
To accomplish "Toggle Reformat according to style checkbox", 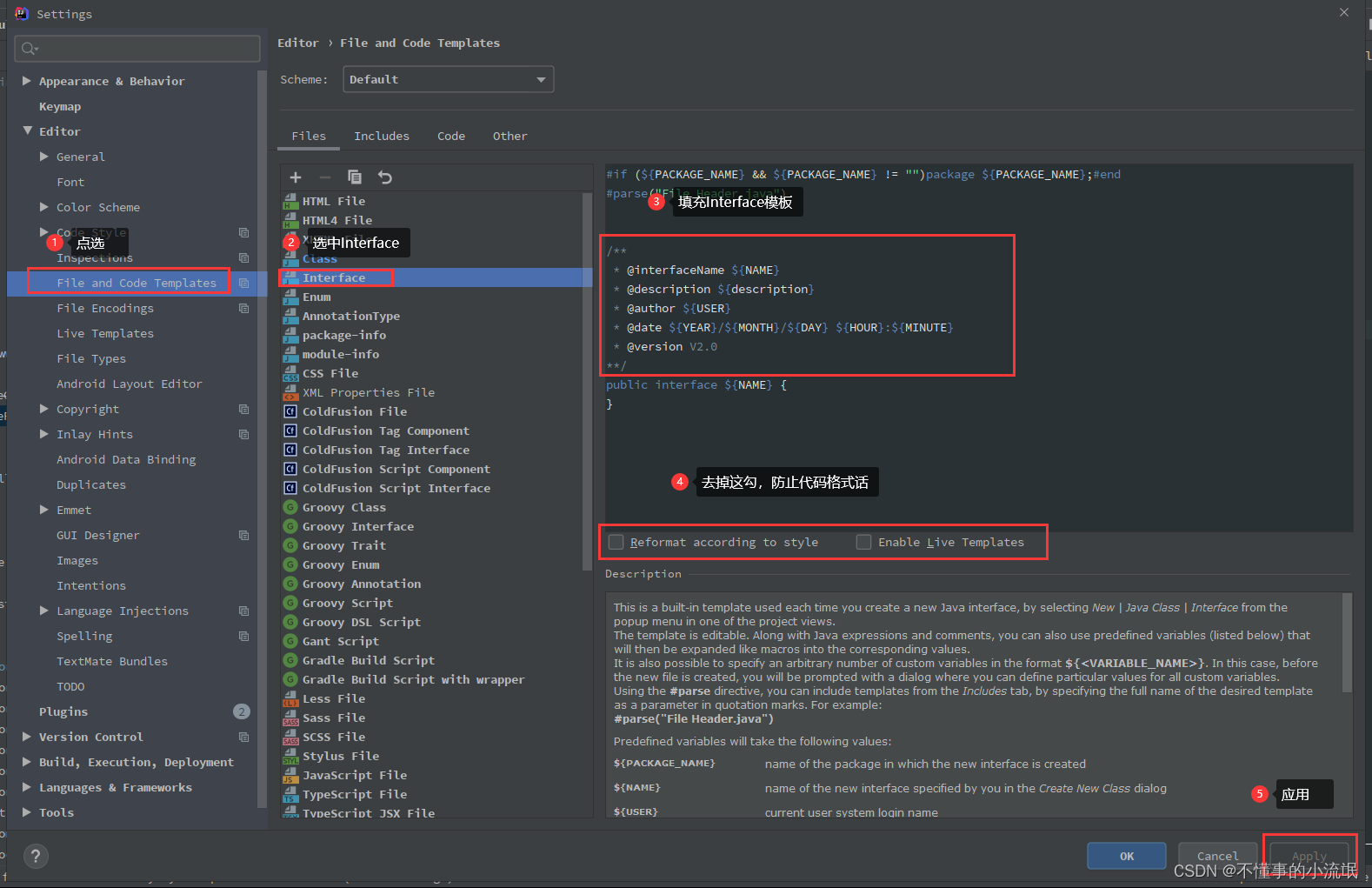I will (616, 543).
